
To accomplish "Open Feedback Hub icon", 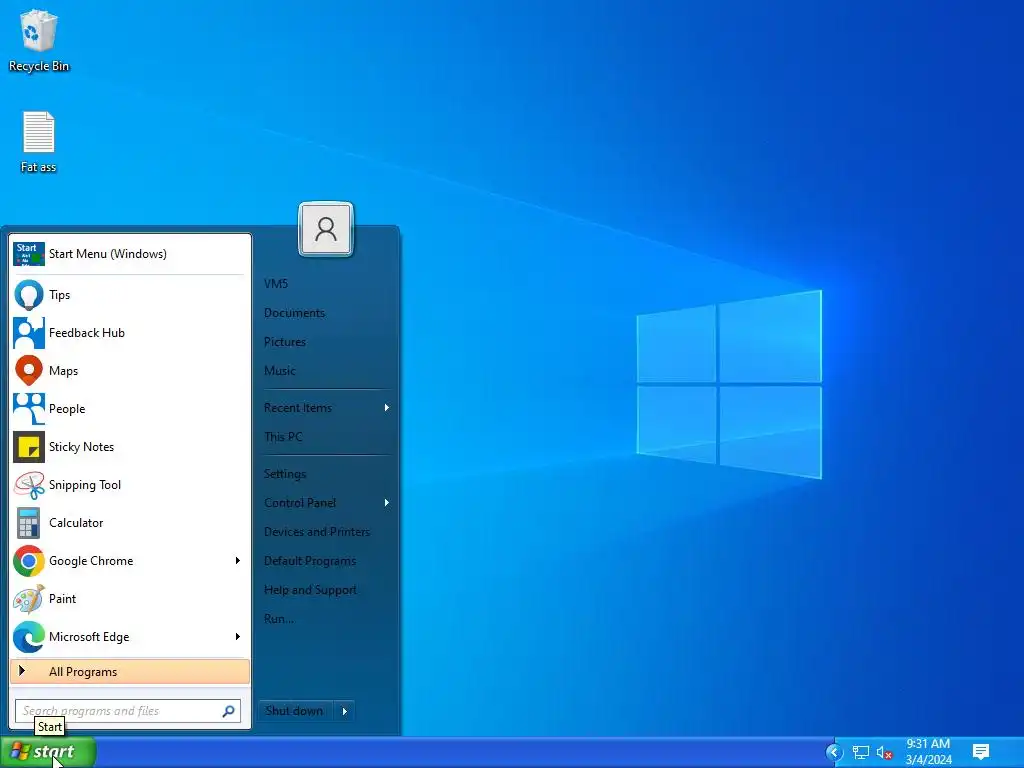I will [29, 333].
